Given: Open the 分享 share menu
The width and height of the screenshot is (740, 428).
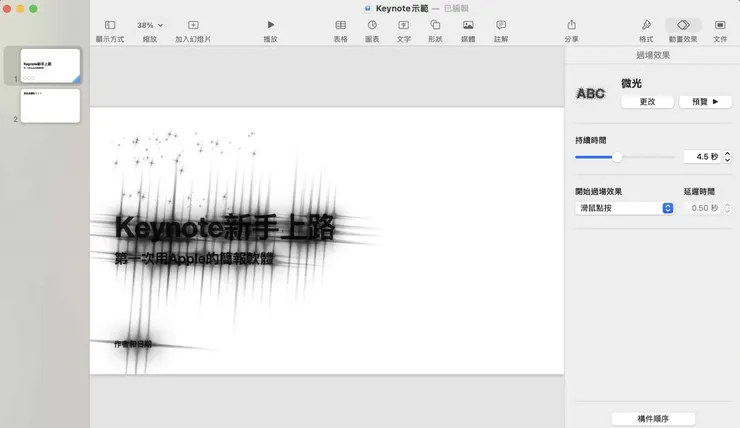Looking at the screenshot, I should [x=572, y=31].
